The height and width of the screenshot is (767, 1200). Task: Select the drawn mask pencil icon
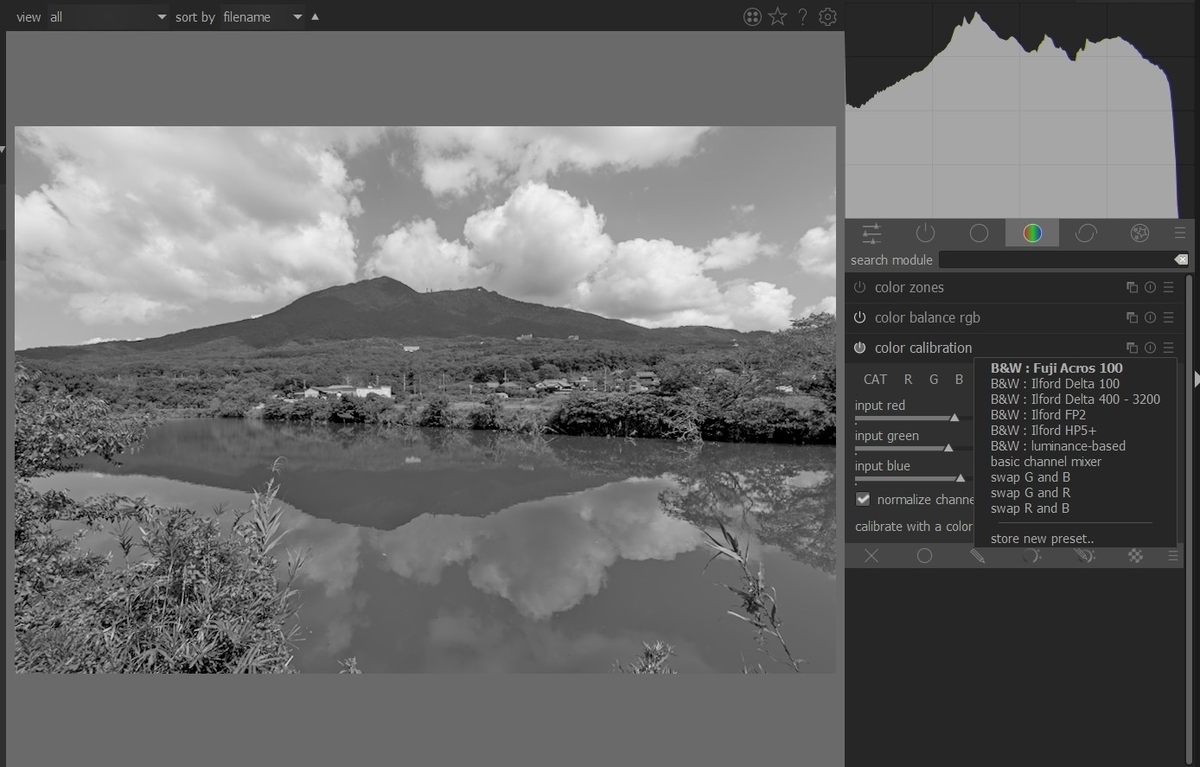[977, 555]
